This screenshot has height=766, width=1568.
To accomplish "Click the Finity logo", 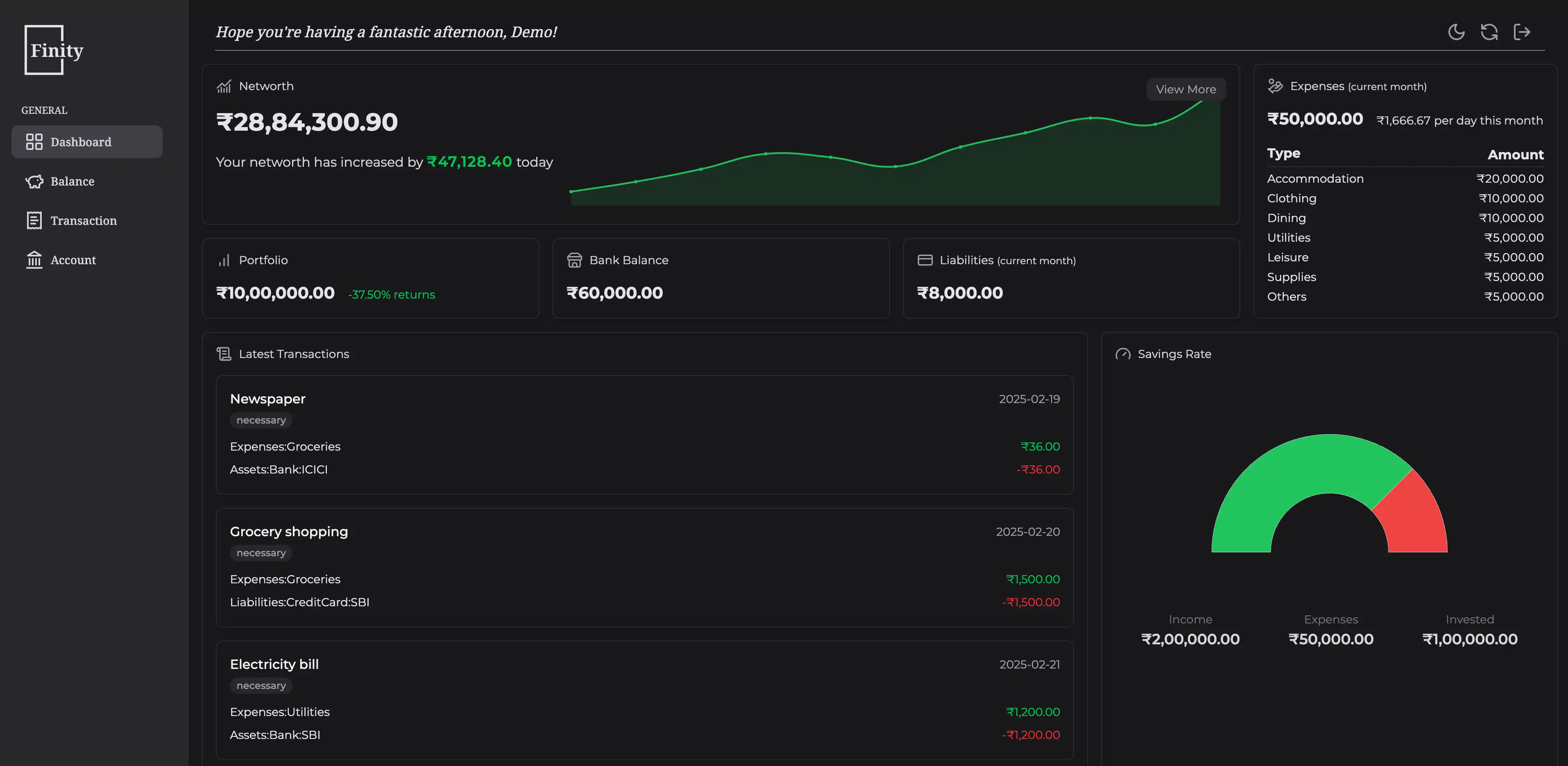I will (x=54, y=50).
